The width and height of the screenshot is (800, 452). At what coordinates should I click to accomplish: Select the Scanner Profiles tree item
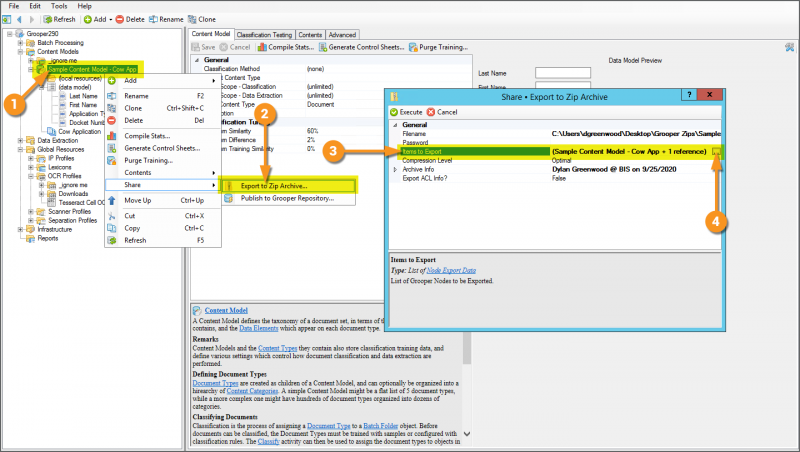[x=69, y=212]
